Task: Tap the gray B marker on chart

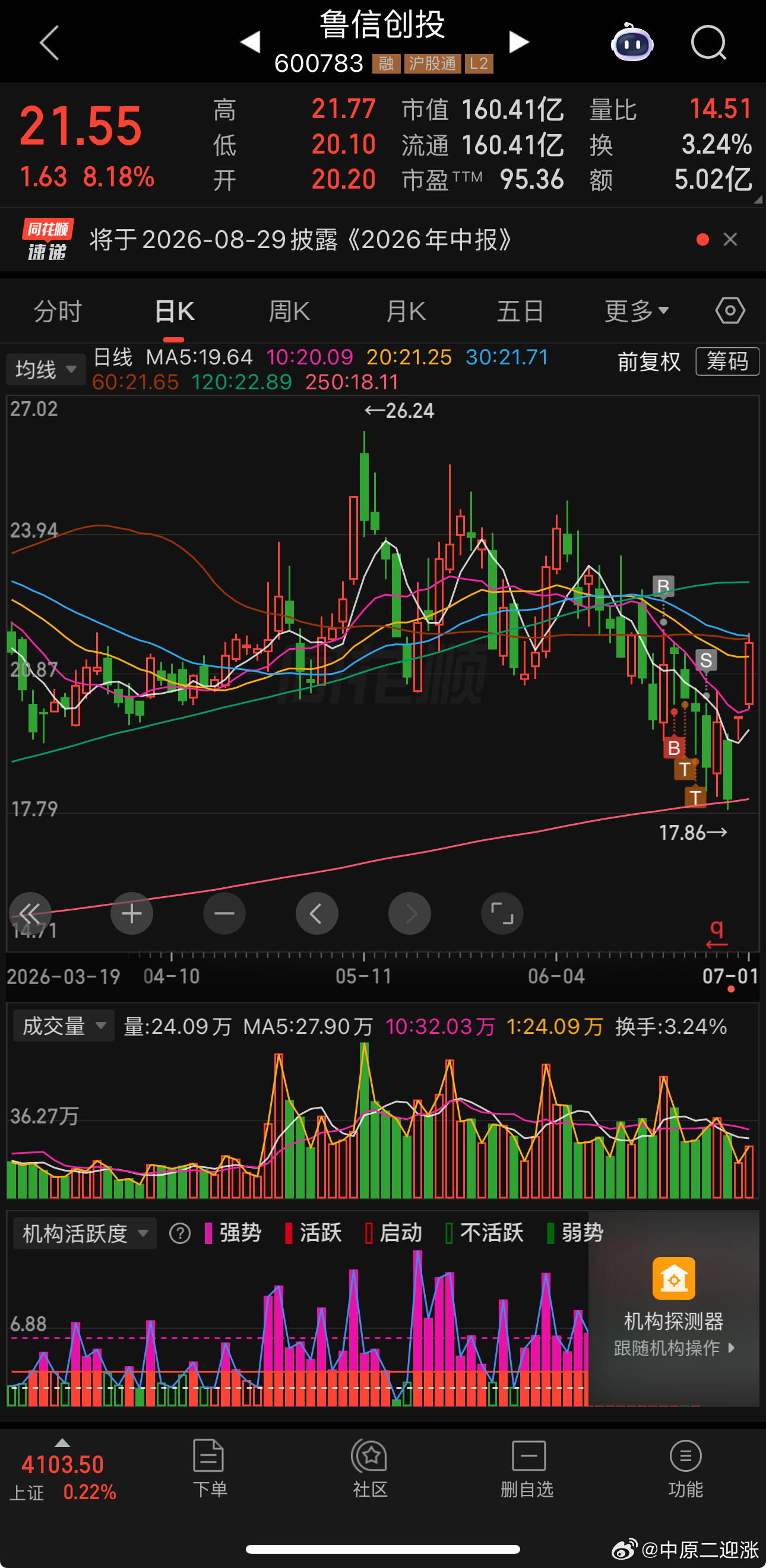Action: coord(663,586)
